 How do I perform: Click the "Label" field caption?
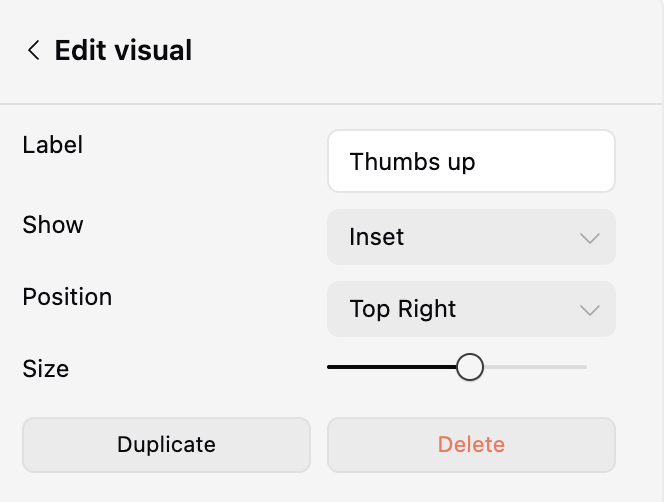click(53, 145)
